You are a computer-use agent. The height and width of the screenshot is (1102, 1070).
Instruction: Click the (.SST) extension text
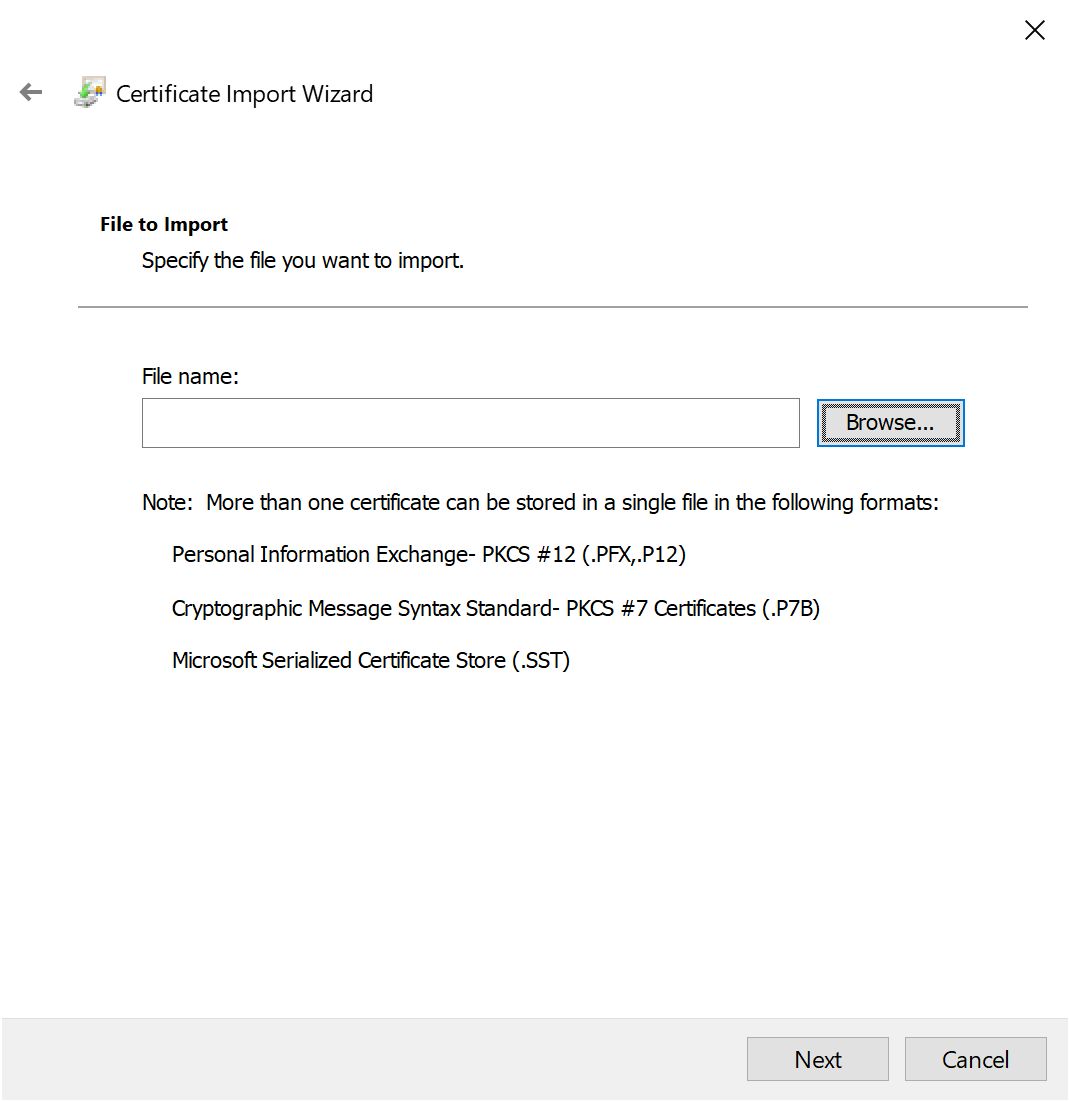(x=541, y=660)
